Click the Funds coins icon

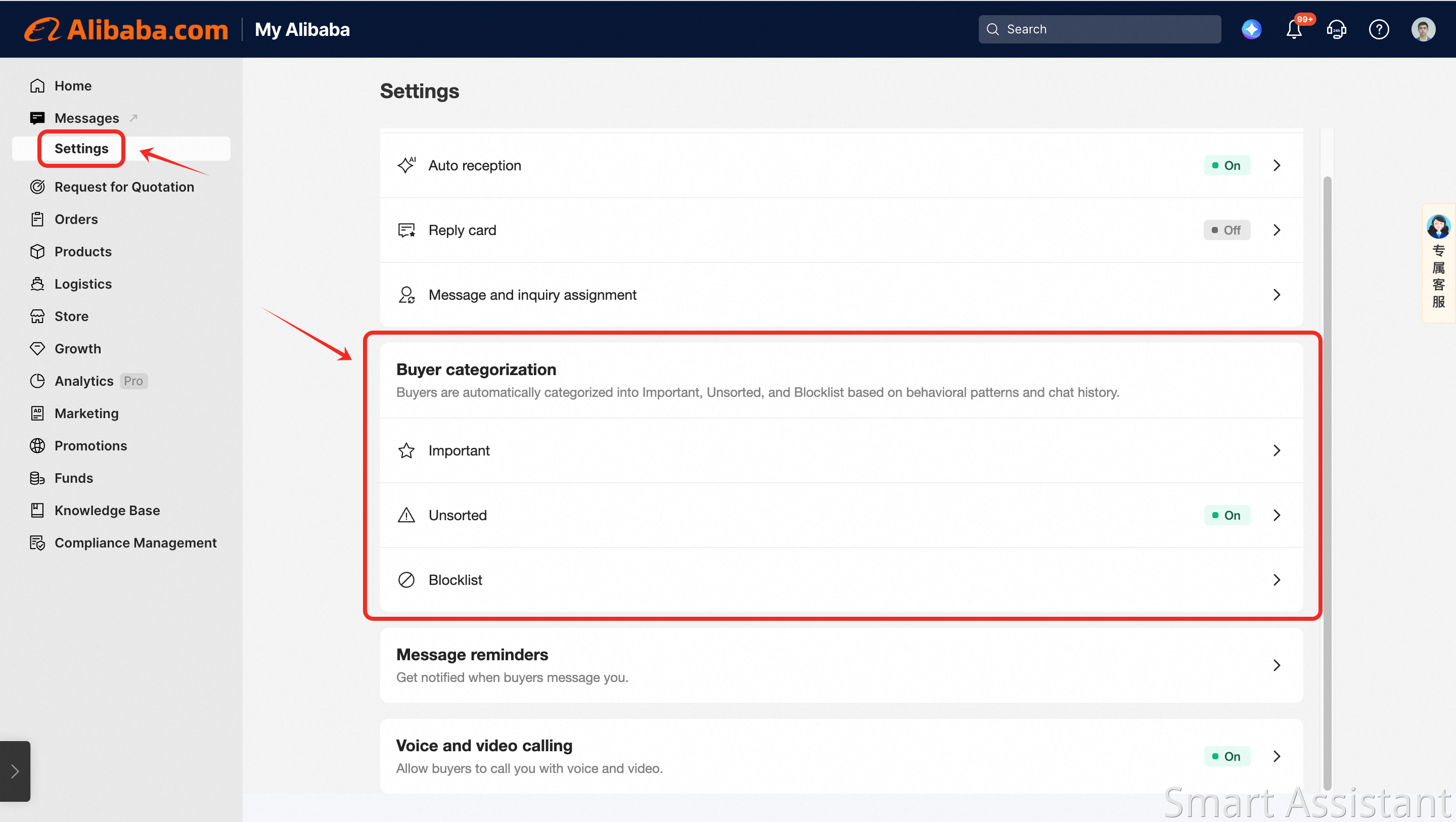pos(37,478)
